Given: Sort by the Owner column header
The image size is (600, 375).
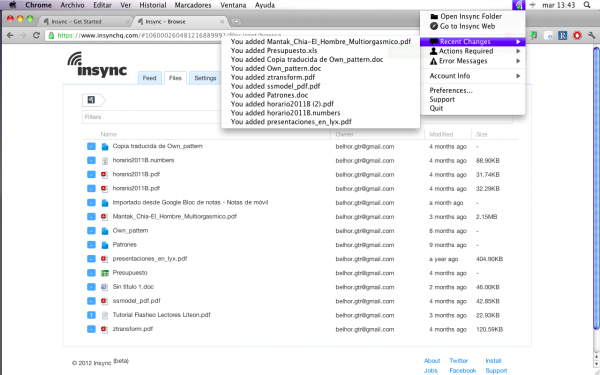Looking at the screenshot, I should [344, 134].
